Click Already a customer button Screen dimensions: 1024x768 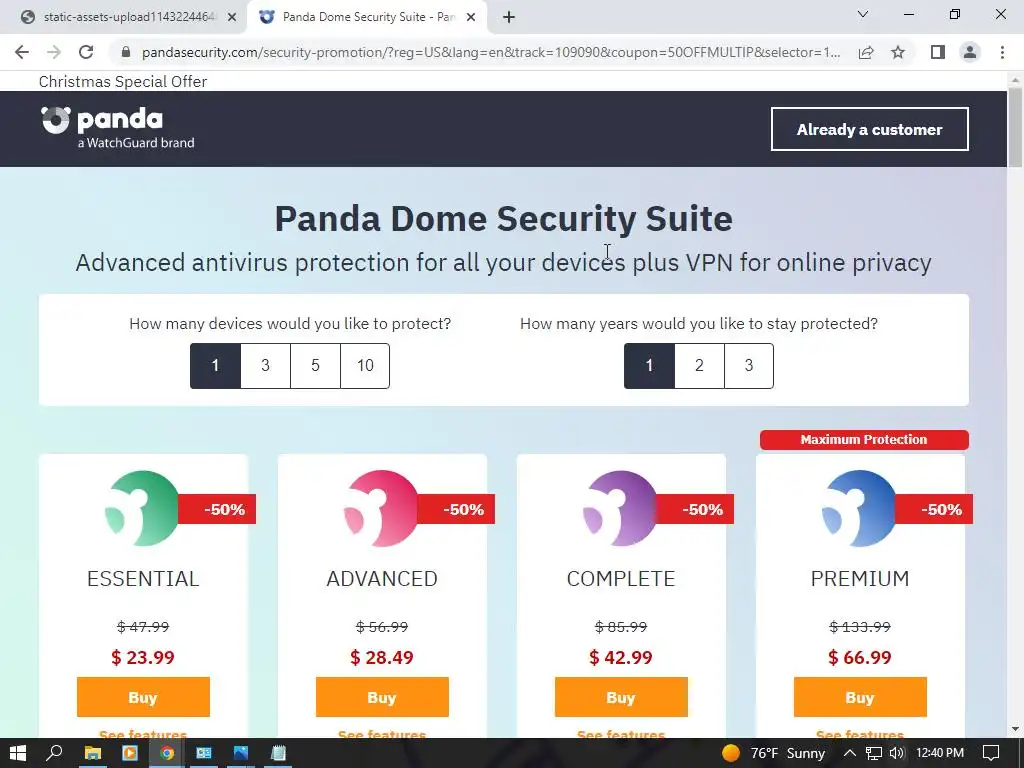(869, 129)
